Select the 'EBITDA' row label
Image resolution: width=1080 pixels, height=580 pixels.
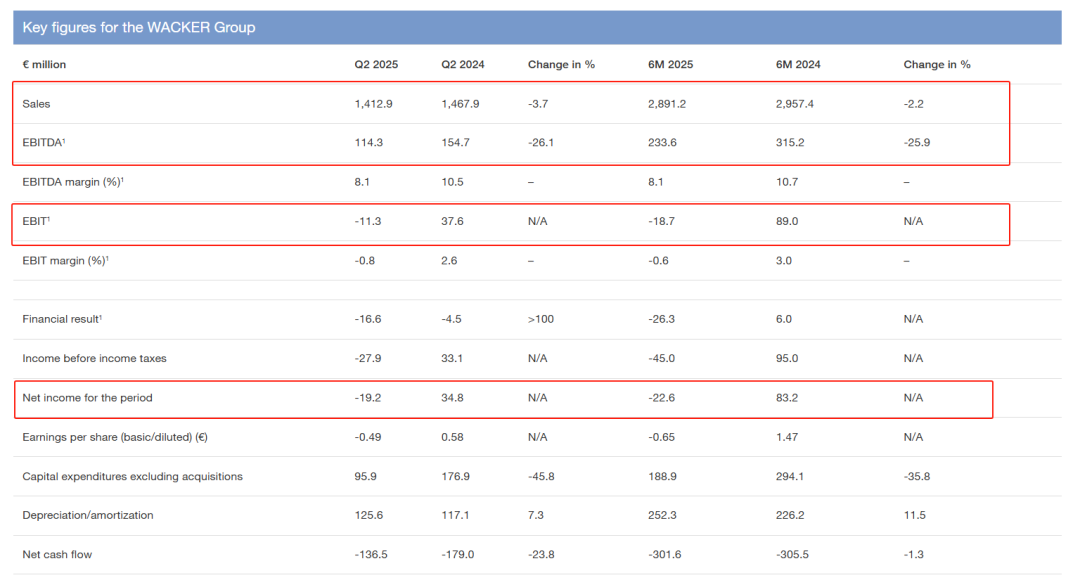click(x=43, y=143)
